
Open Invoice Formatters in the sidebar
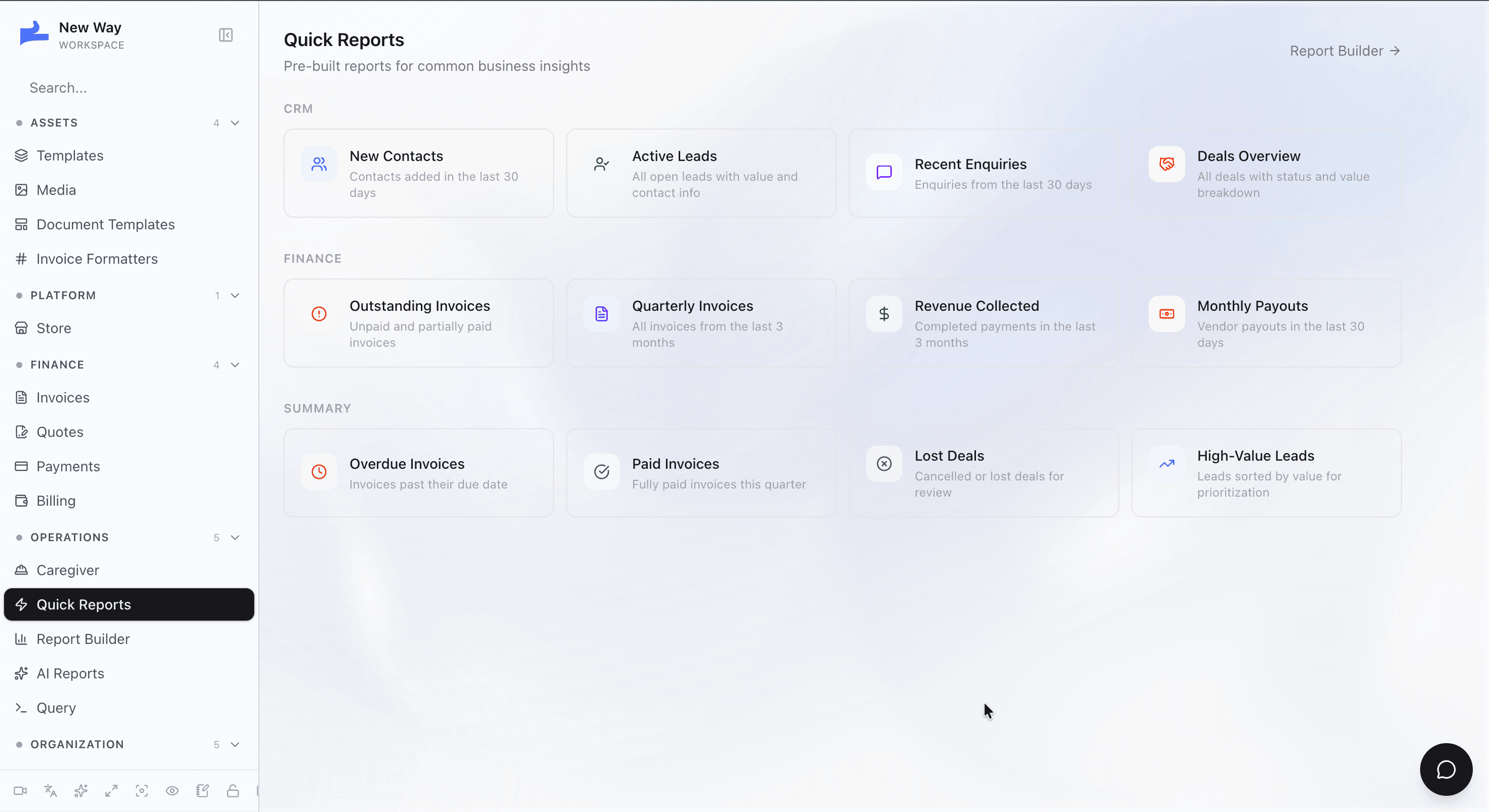[x=129, y=259]
